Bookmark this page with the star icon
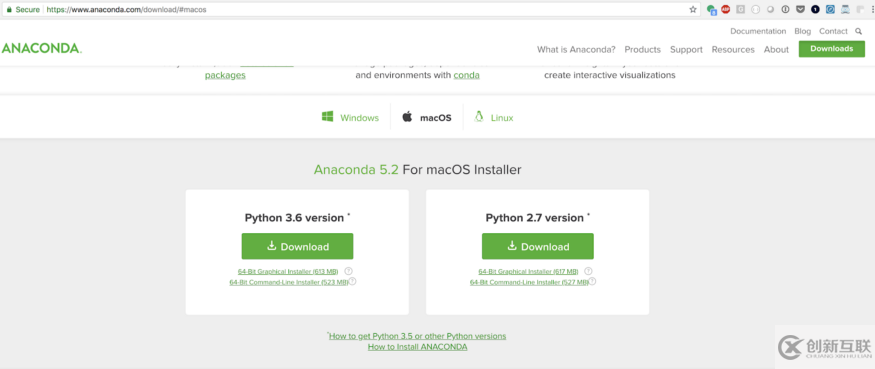Viewport: 875px width, 369px height. pos(693,9)
